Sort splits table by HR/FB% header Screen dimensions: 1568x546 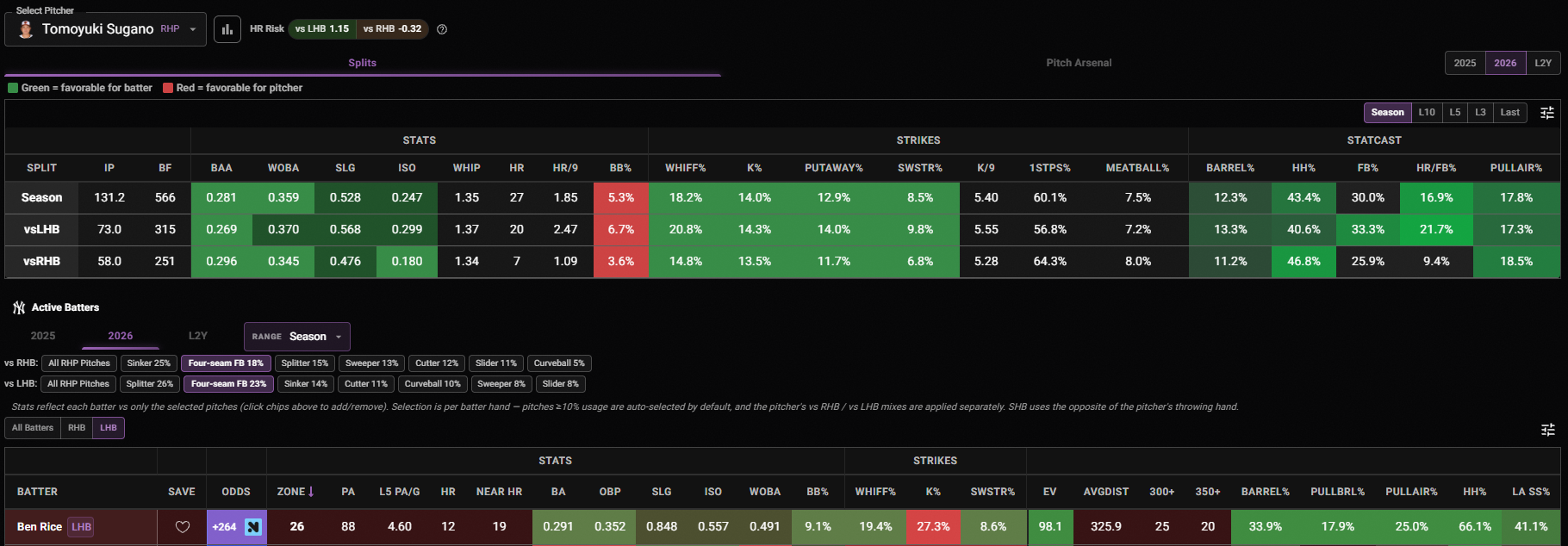1435,168
